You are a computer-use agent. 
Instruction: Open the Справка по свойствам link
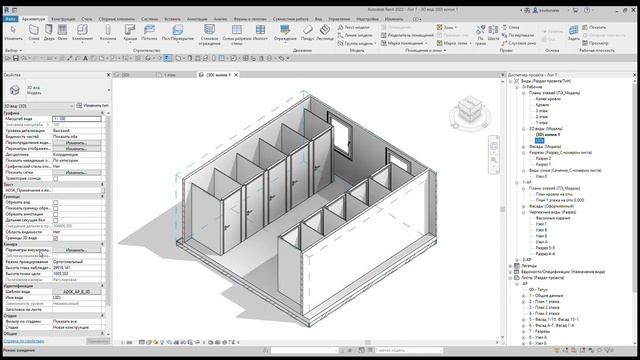pos(24,341)
